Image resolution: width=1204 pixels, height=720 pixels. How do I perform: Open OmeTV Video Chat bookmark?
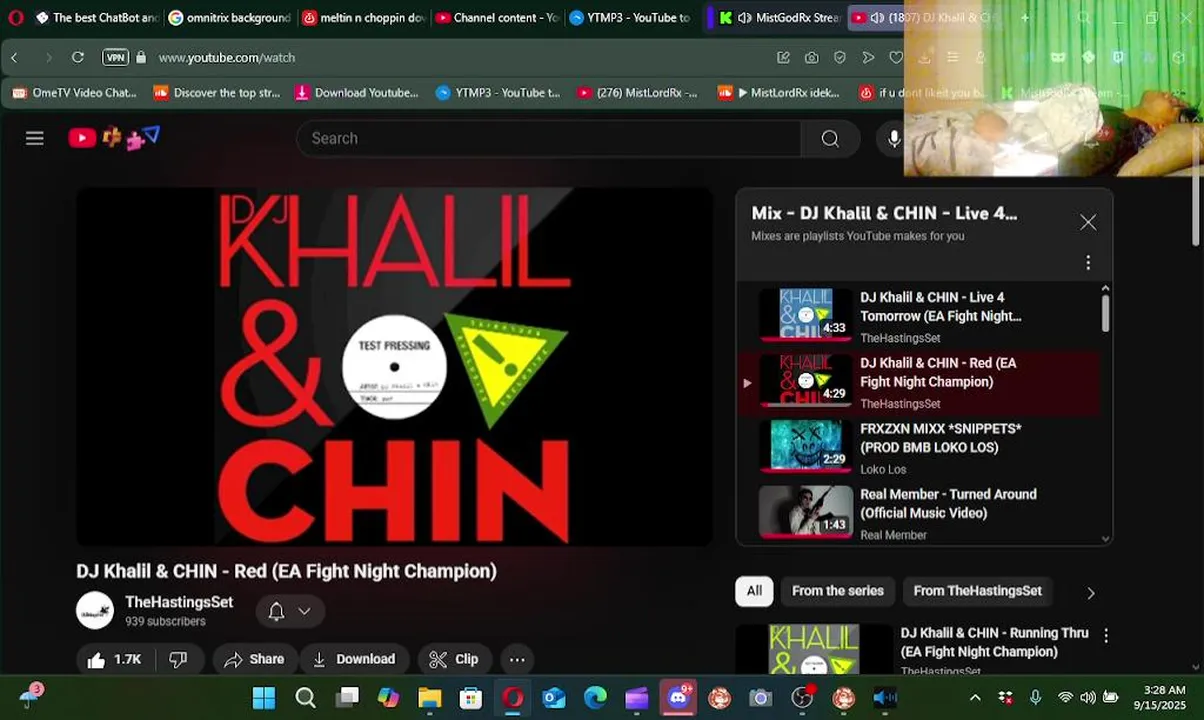[74, 93]
